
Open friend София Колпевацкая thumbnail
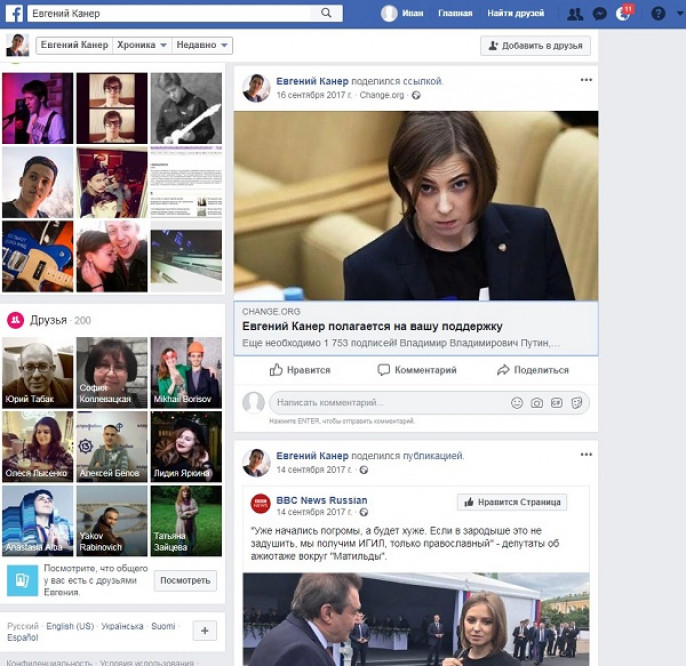click(x=112, y=373)
